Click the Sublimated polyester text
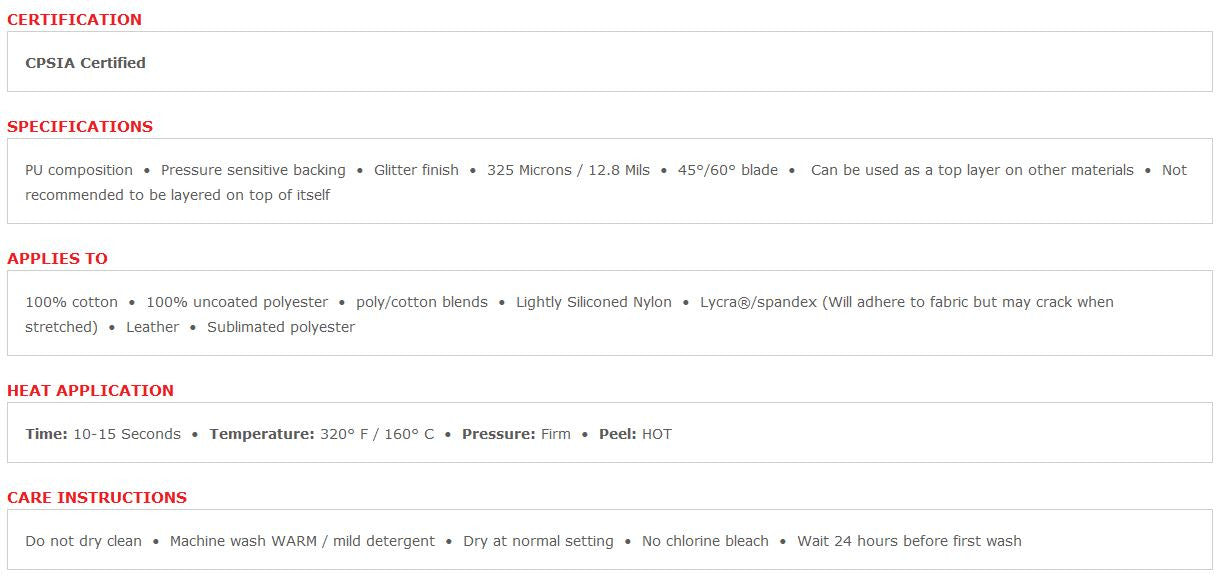The height and width of the screenshot is (580, 1225). coord(281,327)
